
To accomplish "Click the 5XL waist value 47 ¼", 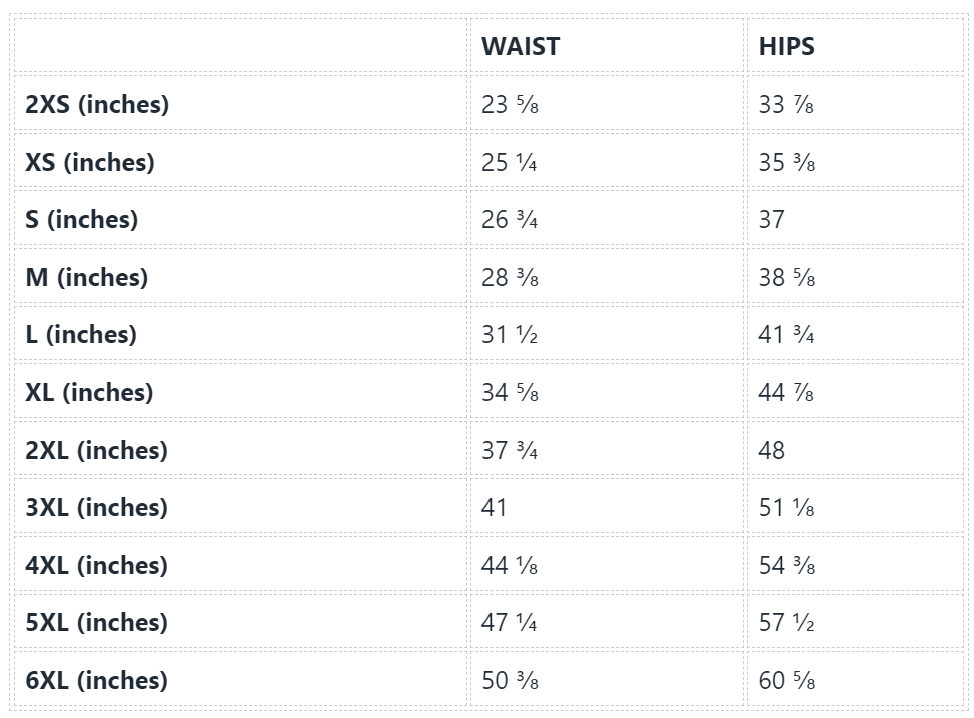I will tap(510, 622).
